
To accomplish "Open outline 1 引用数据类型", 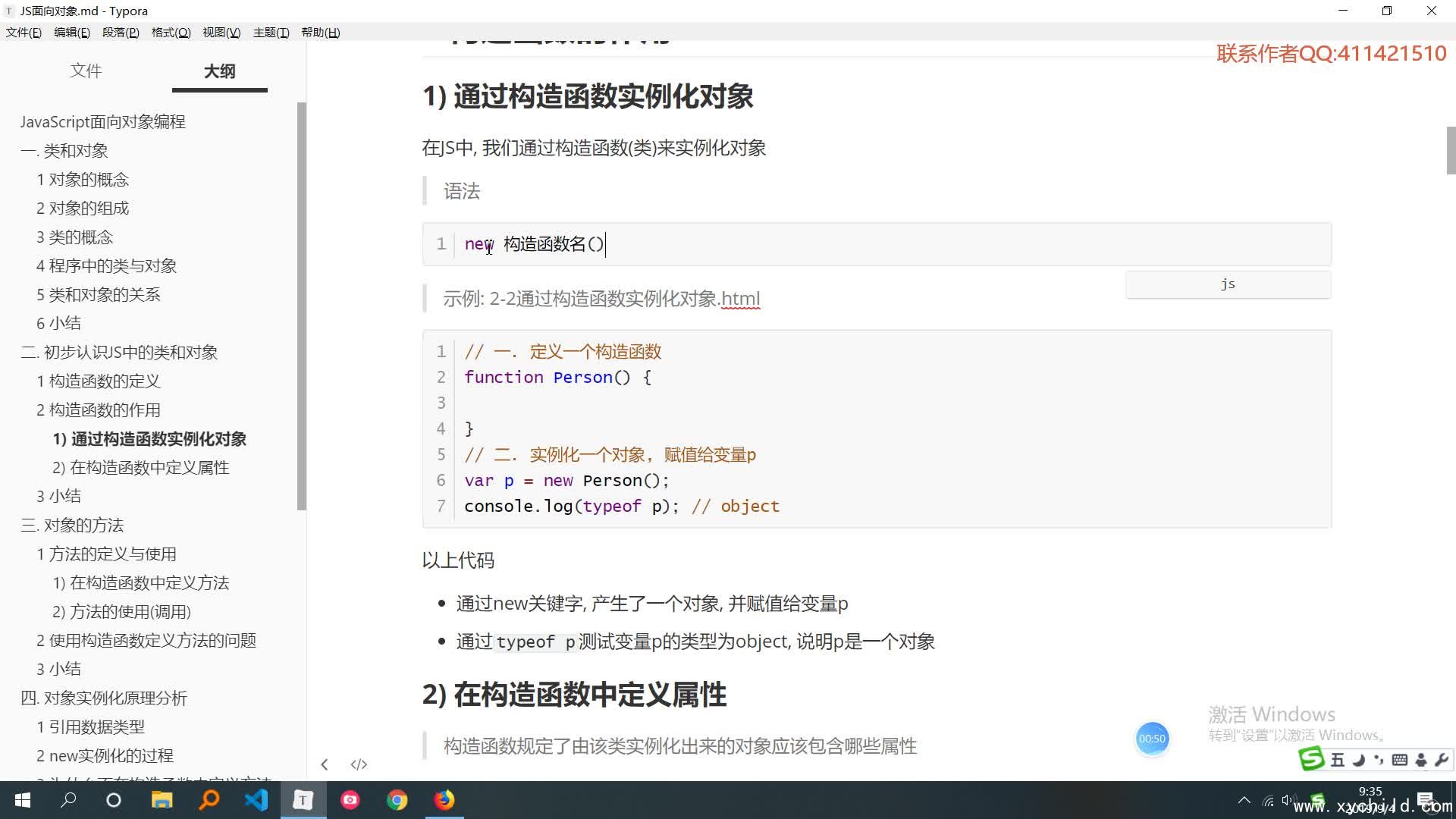I will pyautogui.click(x=90, y=727).
